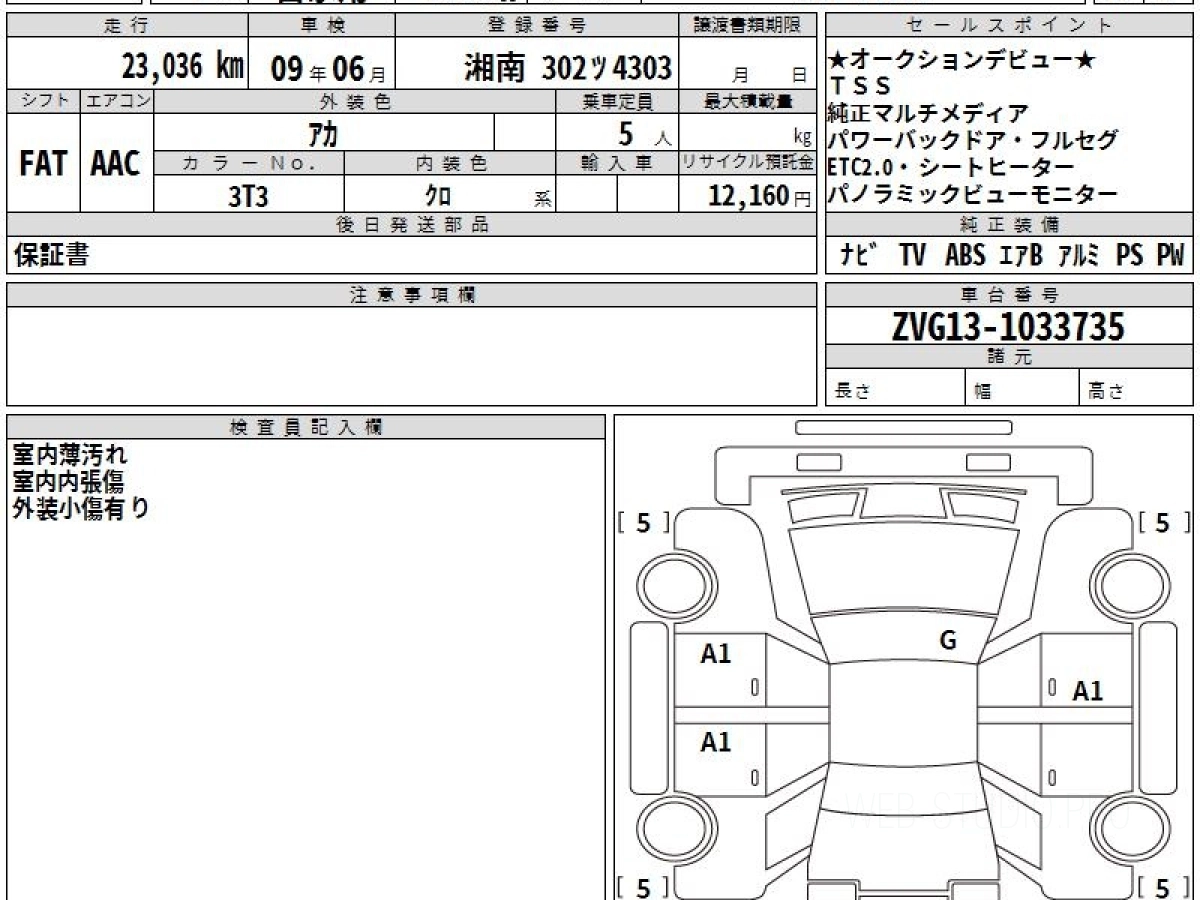
Task: Click the inspector note 室内内張傷
Action: [68, 482]
